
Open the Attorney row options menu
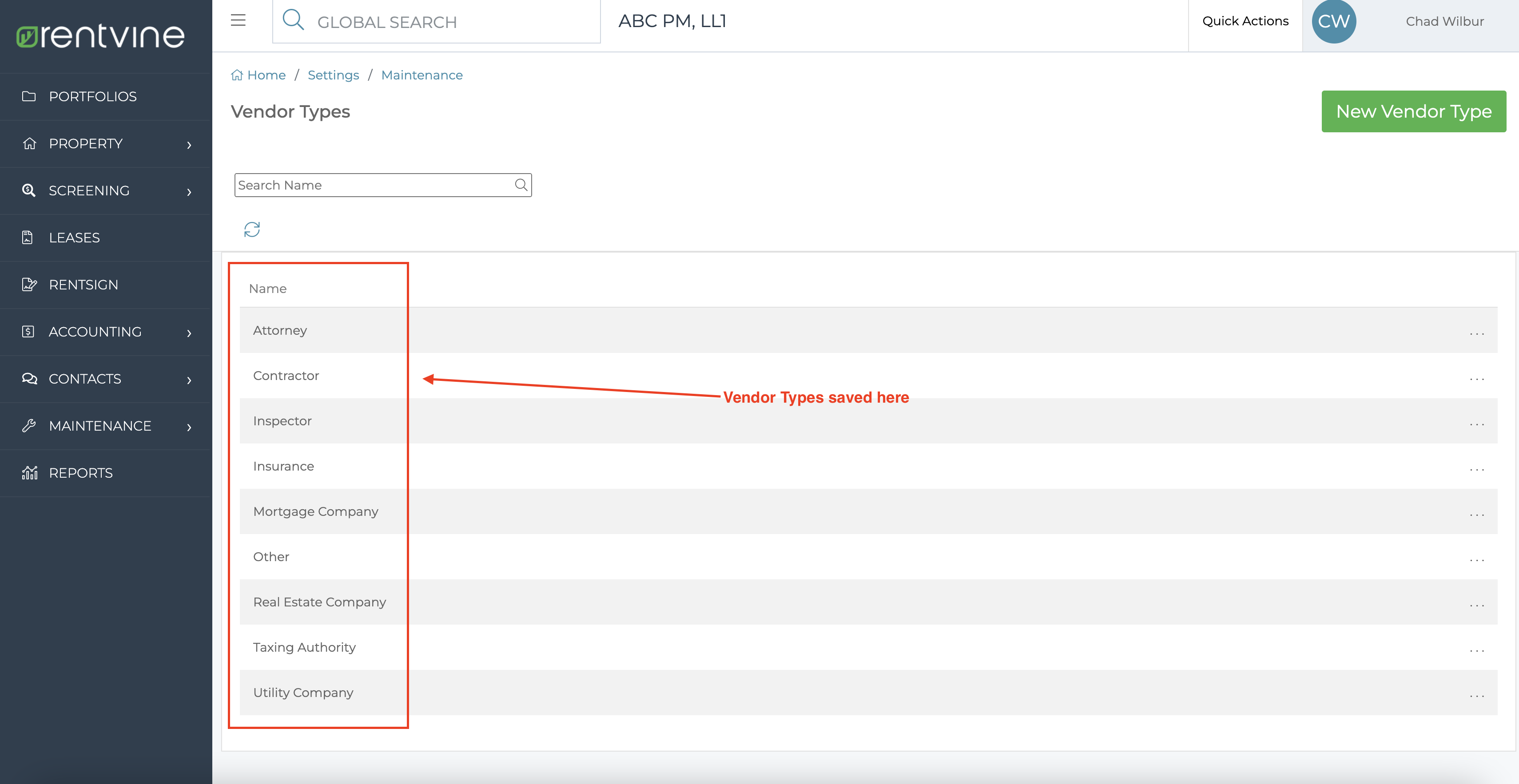[1477, 333]
